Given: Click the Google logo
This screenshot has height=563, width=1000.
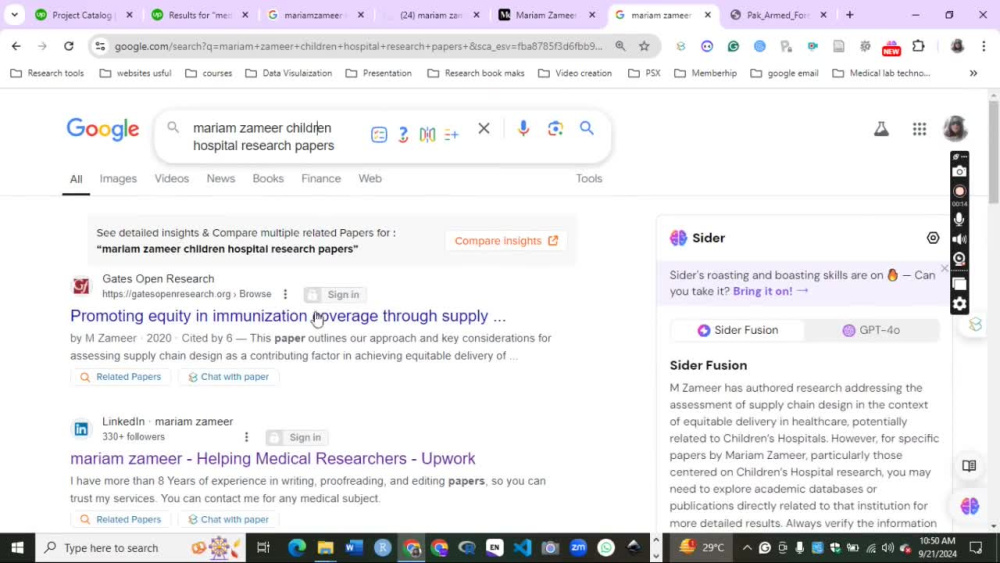Looking at the screenshot, I should (103, 129).
